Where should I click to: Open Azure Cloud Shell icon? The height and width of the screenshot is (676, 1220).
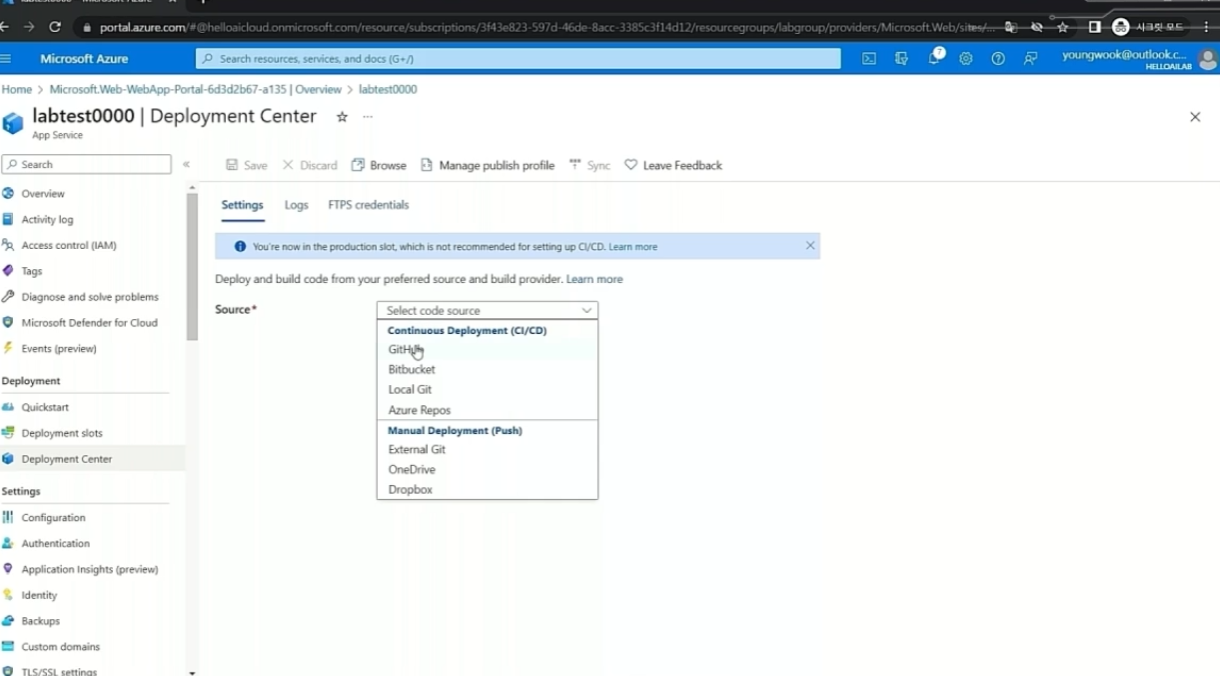[869, 59]
